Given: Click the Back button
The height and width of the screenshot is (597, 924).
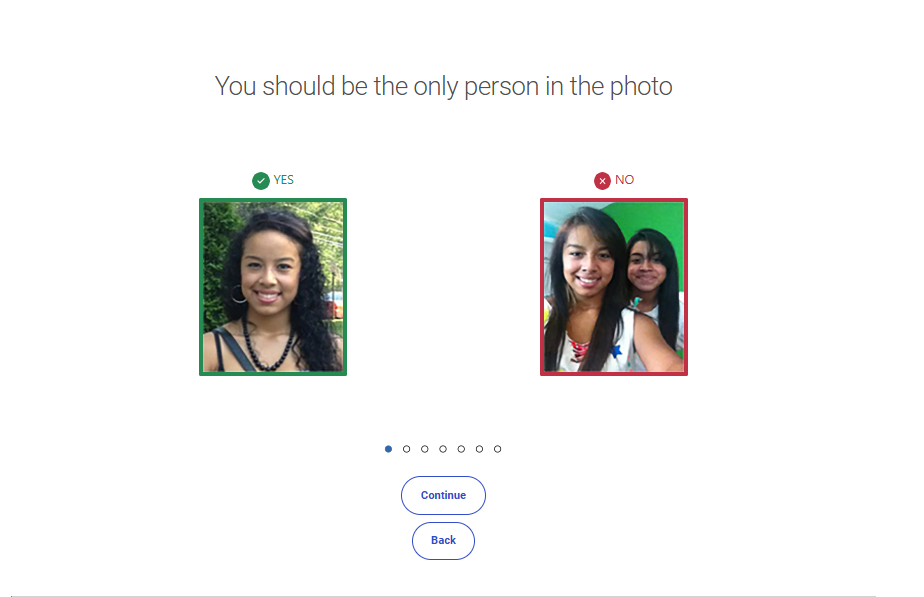Looking at the screenshot, I should (443, 540).
